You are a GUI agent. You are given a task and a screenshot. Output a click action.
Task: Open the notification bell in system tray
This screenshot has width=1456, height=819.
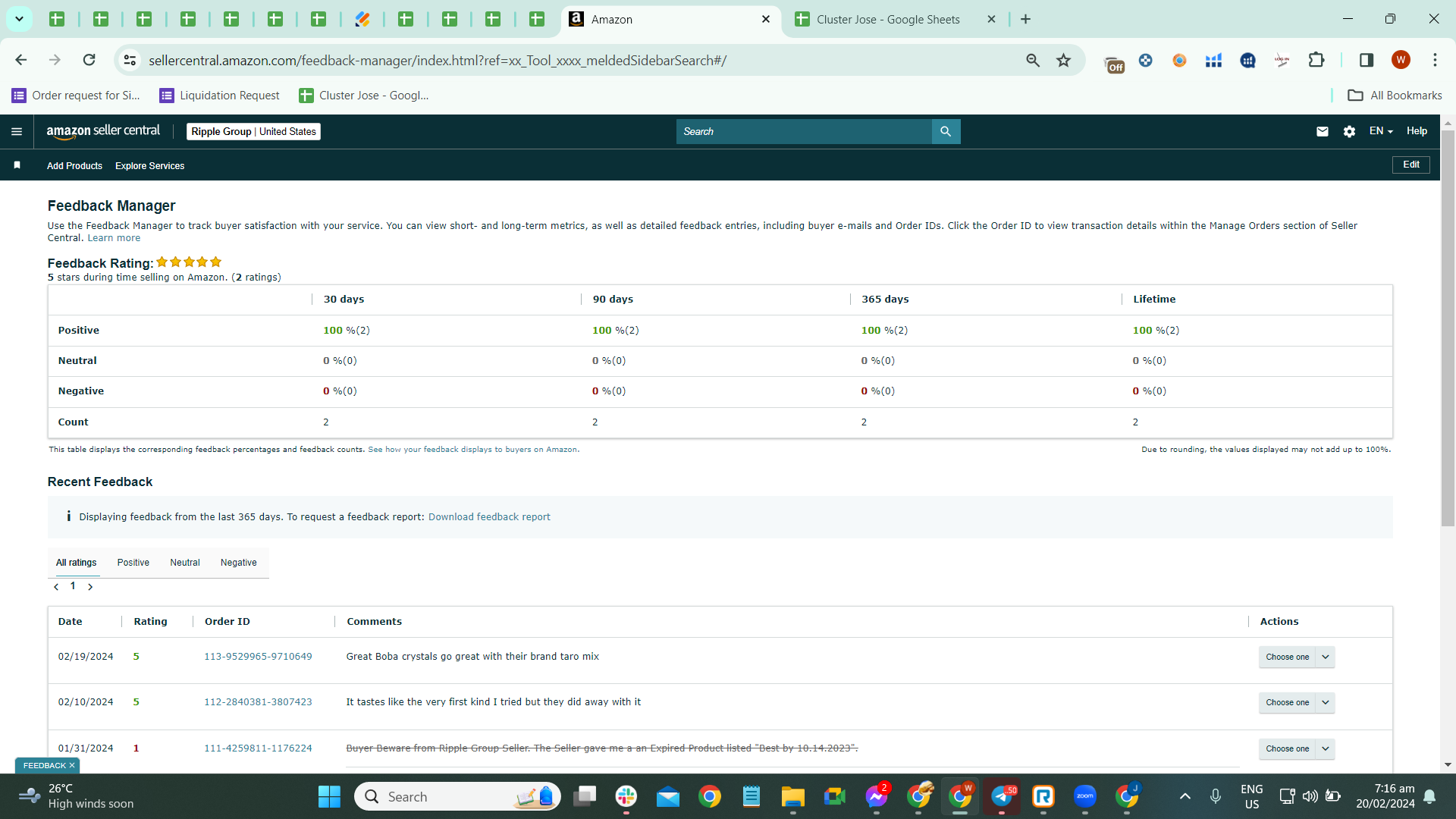point(1429,796)
